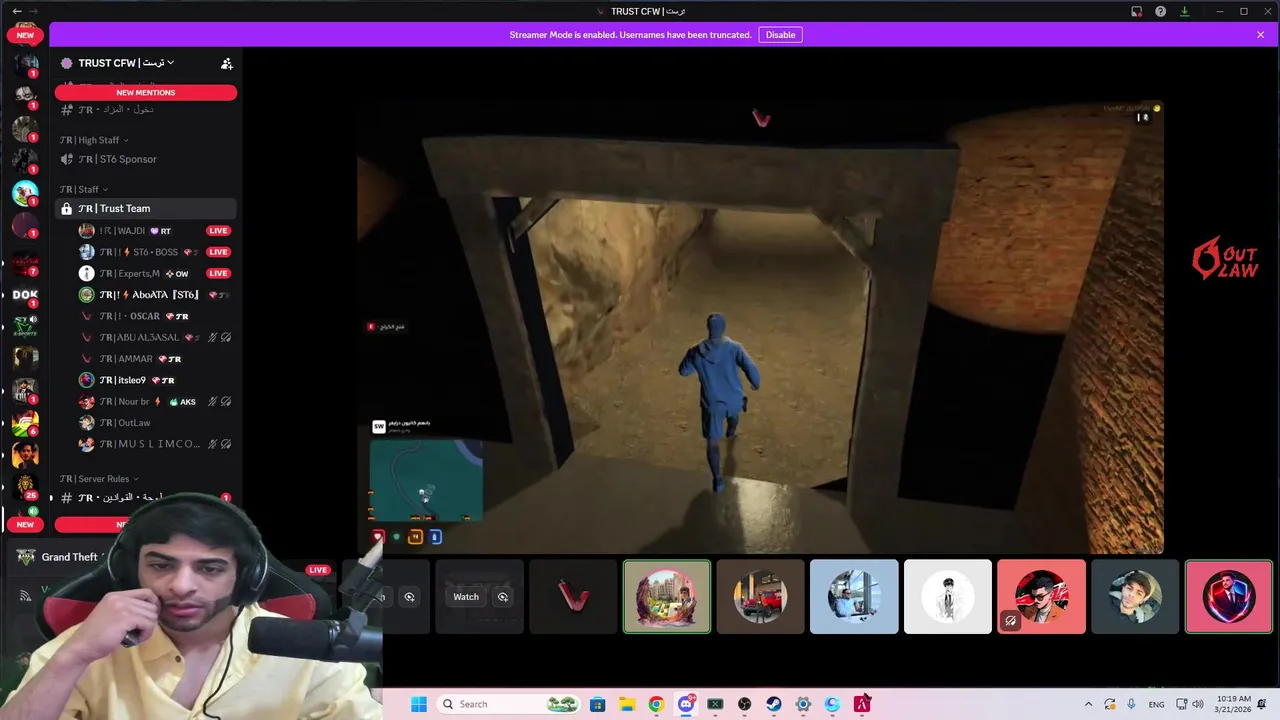Open the help icon in the title bar
The image size is (1280, 720).
click(x=1161, y=11)
